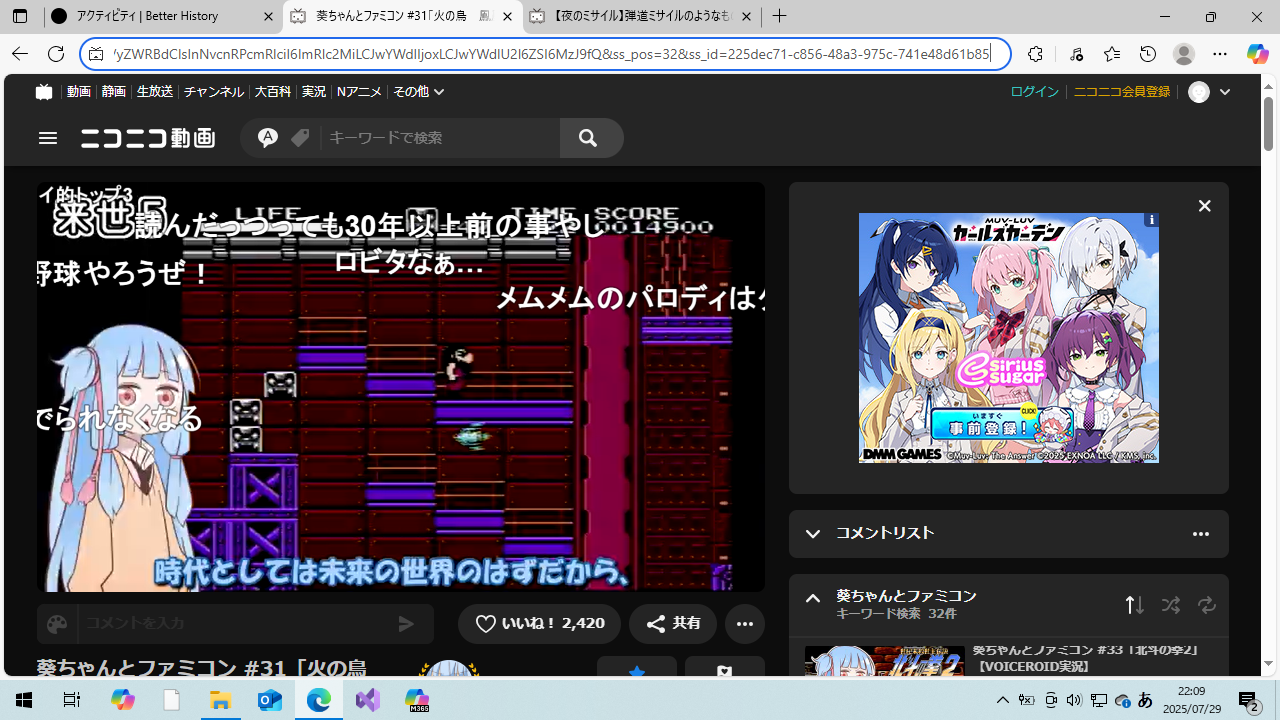Image resolution: width=1280 pixels, height=720 pixels.
Task: Open the user avatar icon menu
Action: [x=1199, y=92]
